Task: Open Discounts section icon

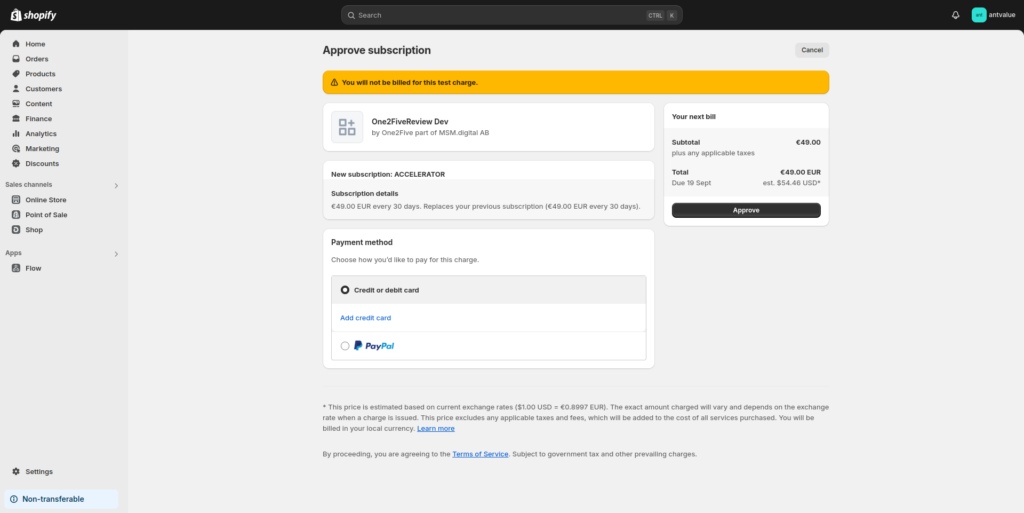Action: [x=16, y=164]
